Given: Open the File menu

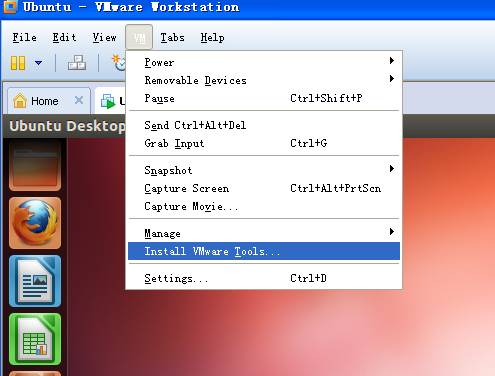Looking at the screenshot, I should (25, 37).
